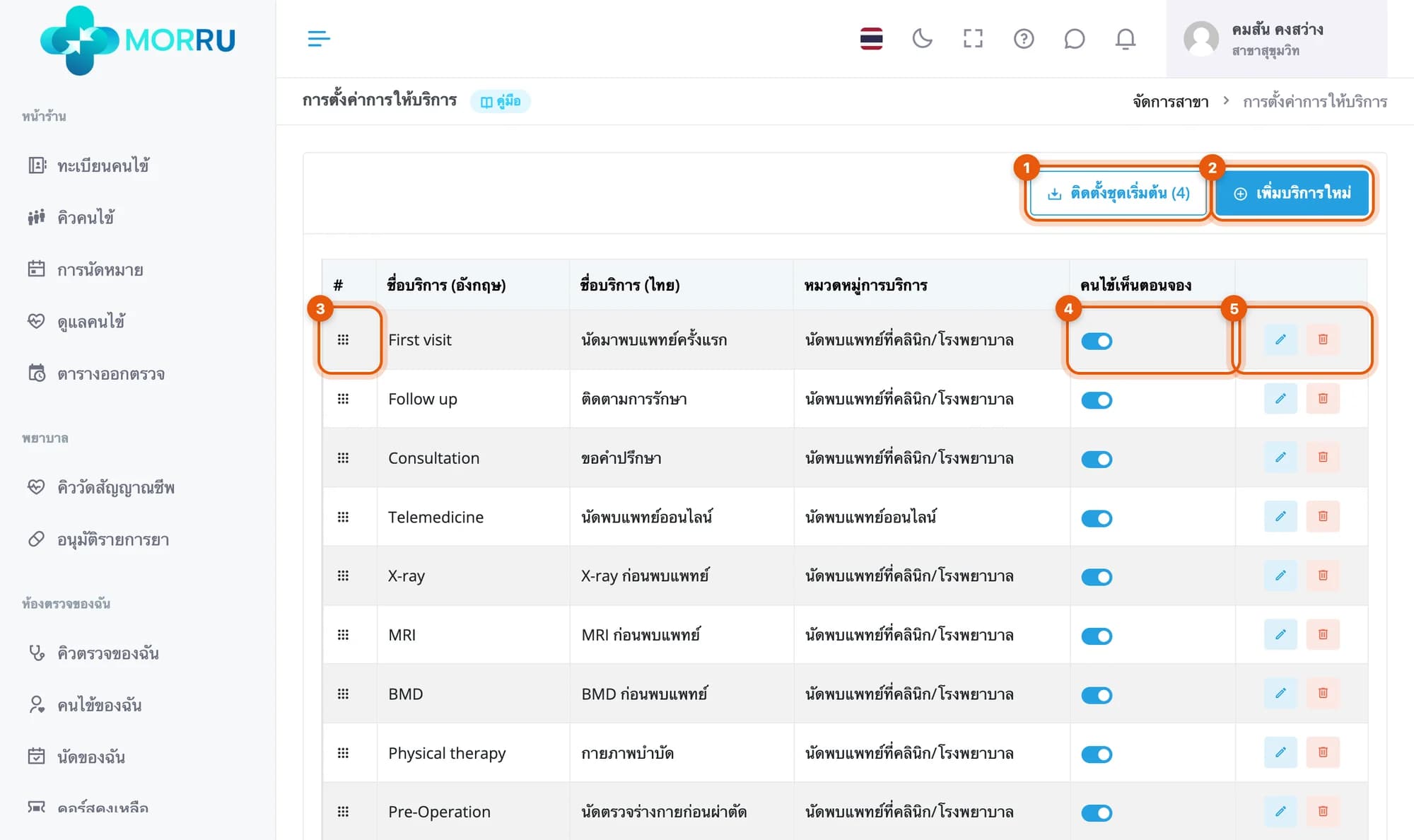Open คิวตรวจของฉัน in the sidebar
The height and width of the screenshot is (840, 1414).
tap(93, 653)
